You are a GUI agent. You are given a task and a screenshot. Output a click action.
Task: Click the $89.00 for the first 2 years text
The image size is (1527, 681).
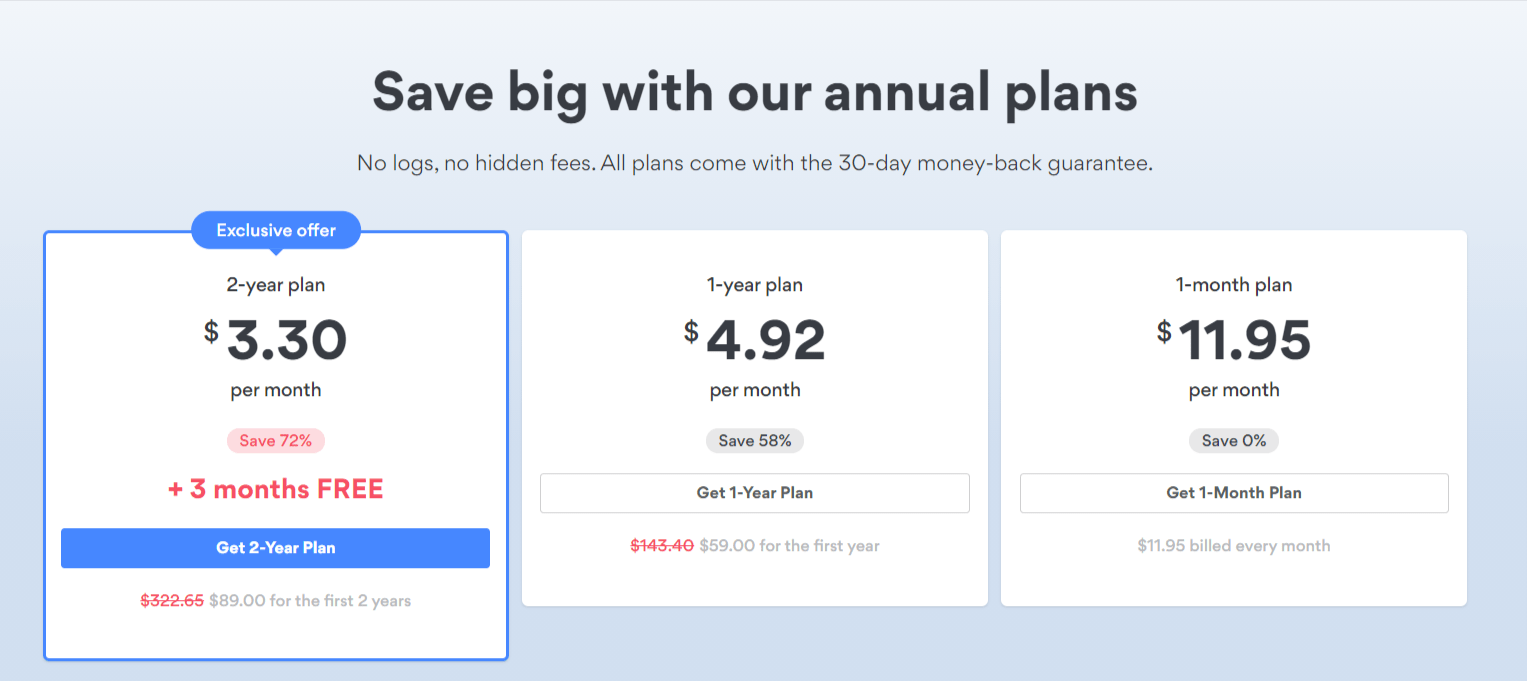pos(310,601)
